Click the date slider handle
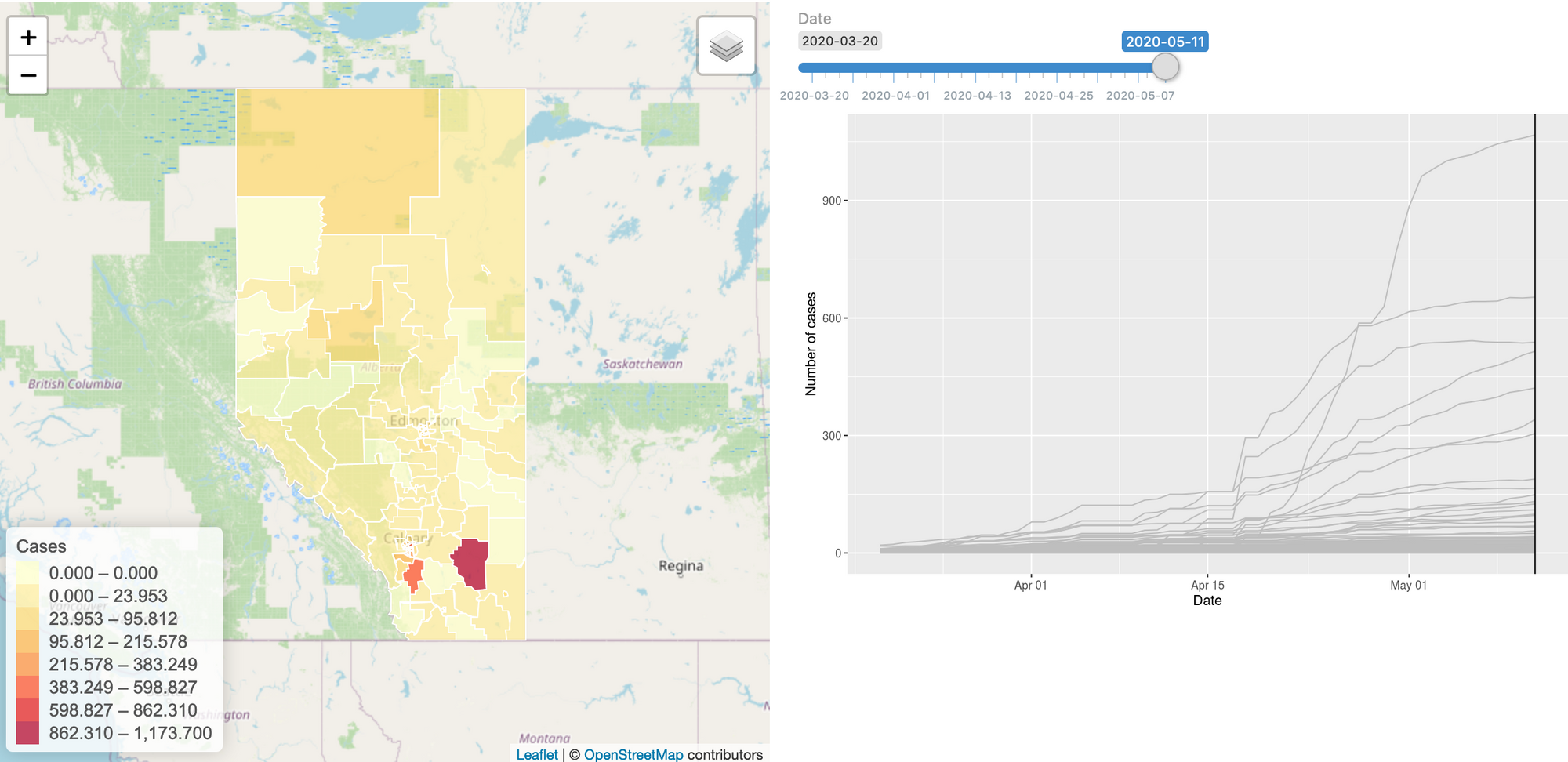Screen dimensions: 1568x762 pos(1165,67)
